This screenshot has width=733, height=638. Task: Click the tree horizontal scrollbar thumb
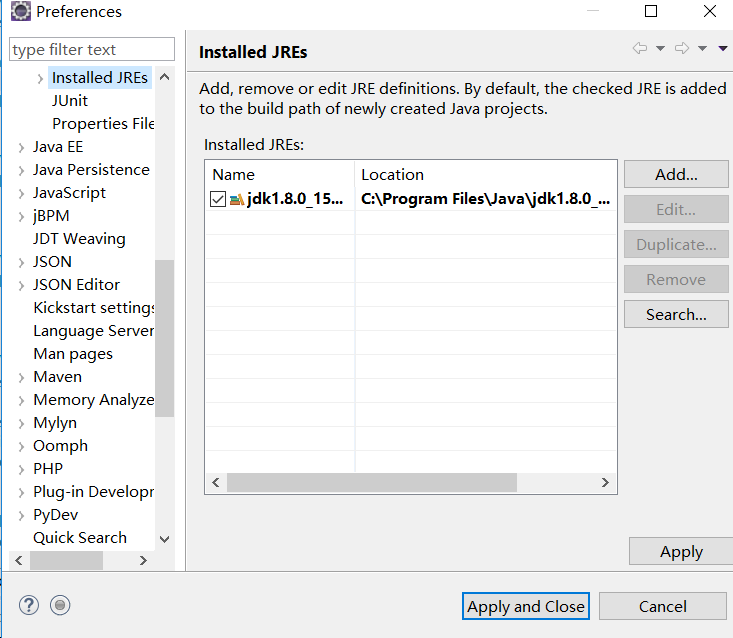pyautogui.click(x=66, y=560)
